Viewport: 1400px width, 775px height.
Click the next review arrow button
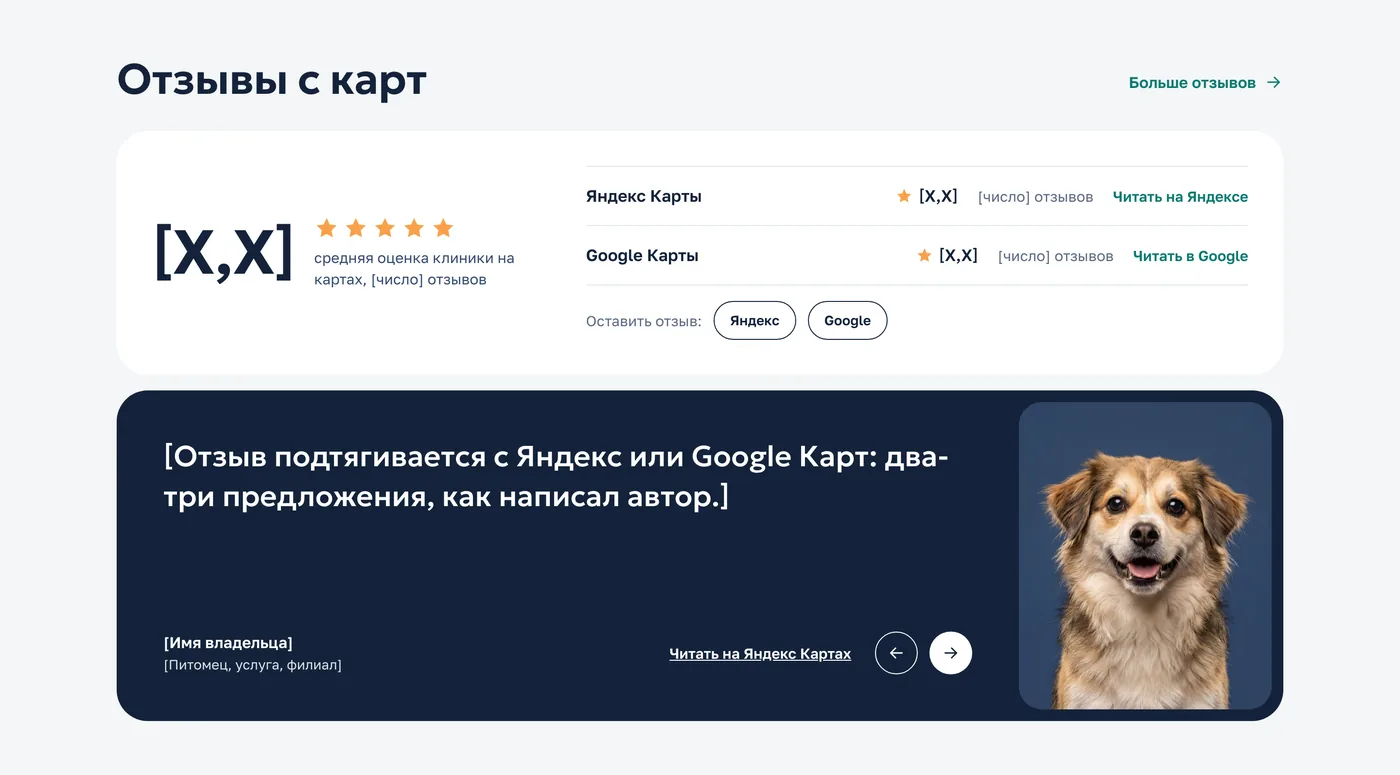tap(951, 653)
